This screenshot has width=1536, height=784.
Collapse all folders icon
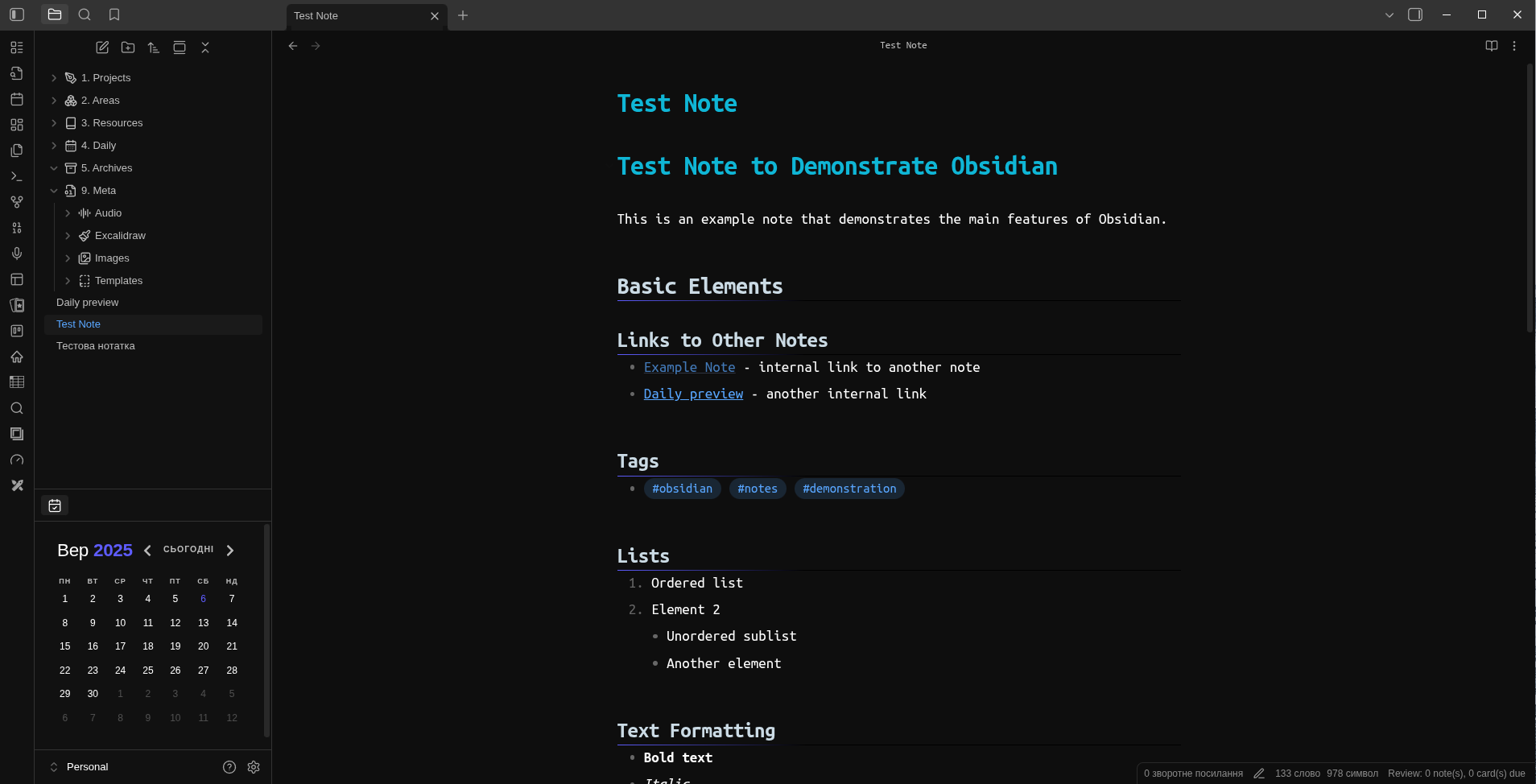click(x=205, y=47)
